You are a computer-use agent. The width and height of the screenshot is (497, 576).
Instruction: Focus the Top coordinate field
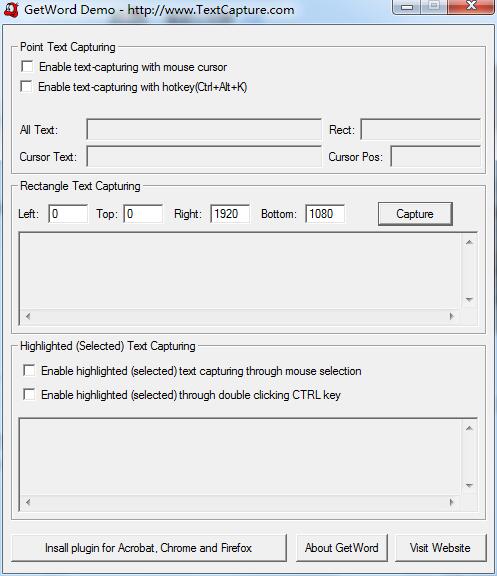(x=143, y=214)
